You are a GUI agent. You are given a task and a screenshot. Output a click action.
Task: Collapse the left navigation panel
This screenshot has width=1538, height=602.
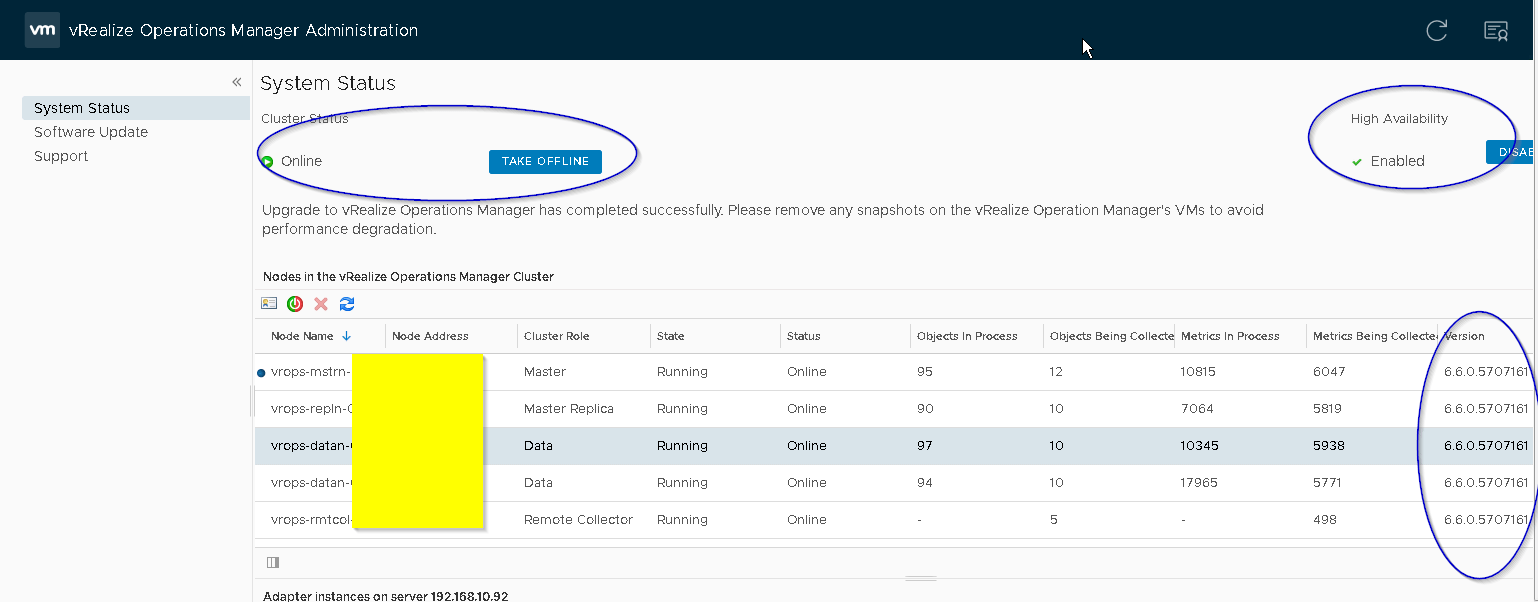click(x=237, y=82)
